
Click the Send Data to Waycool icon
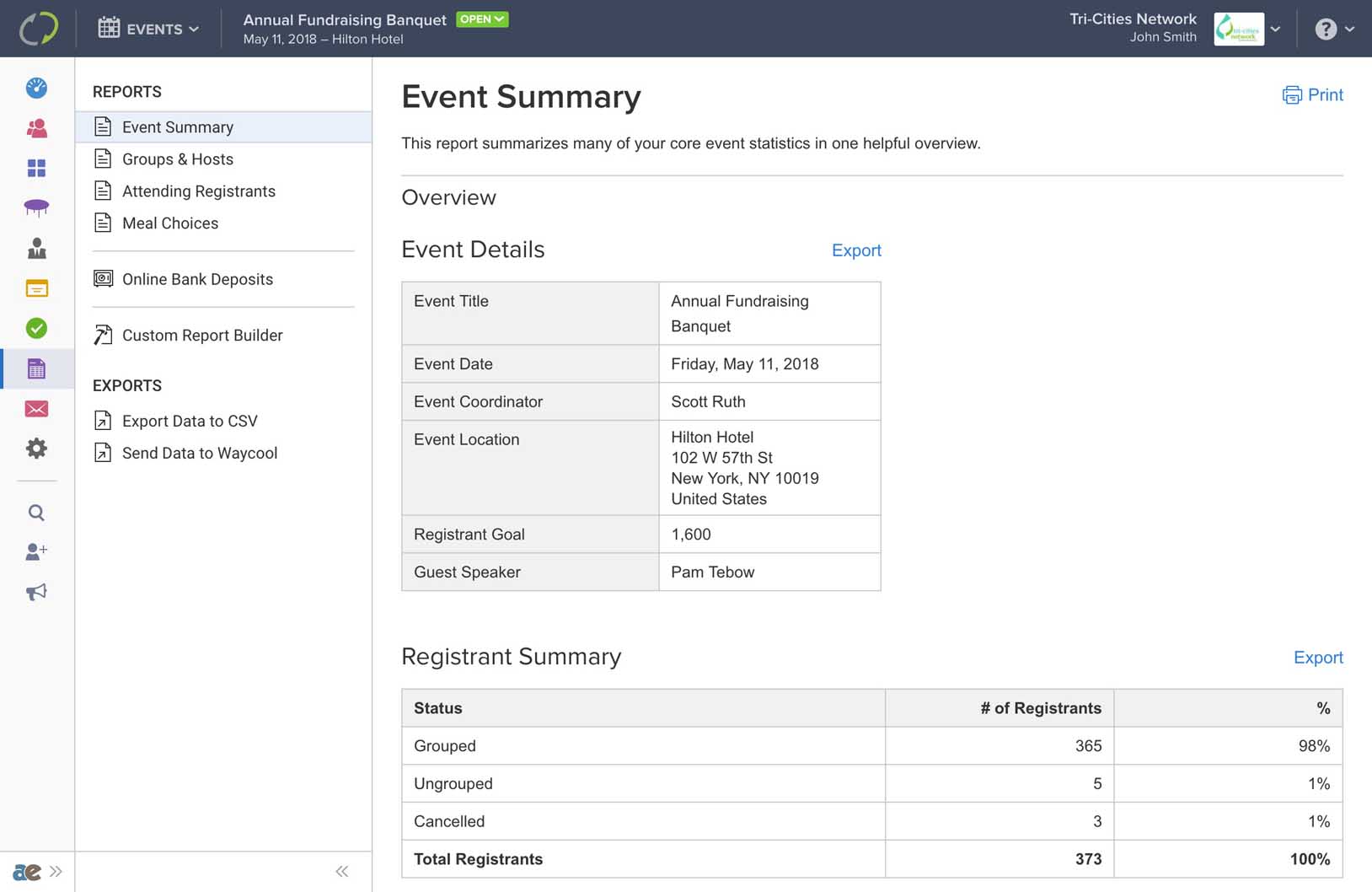click(103, 452)
